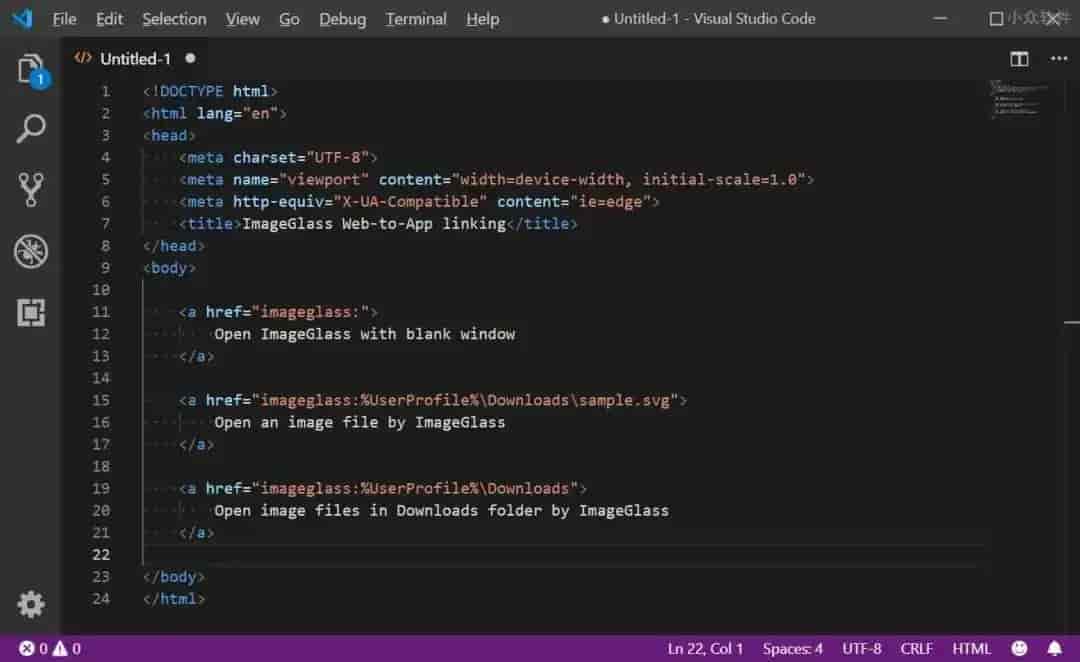The height and width of the screenshot is (662, 1080).
Task: Click line number 22 in the gutter
Action: (101, 555)
